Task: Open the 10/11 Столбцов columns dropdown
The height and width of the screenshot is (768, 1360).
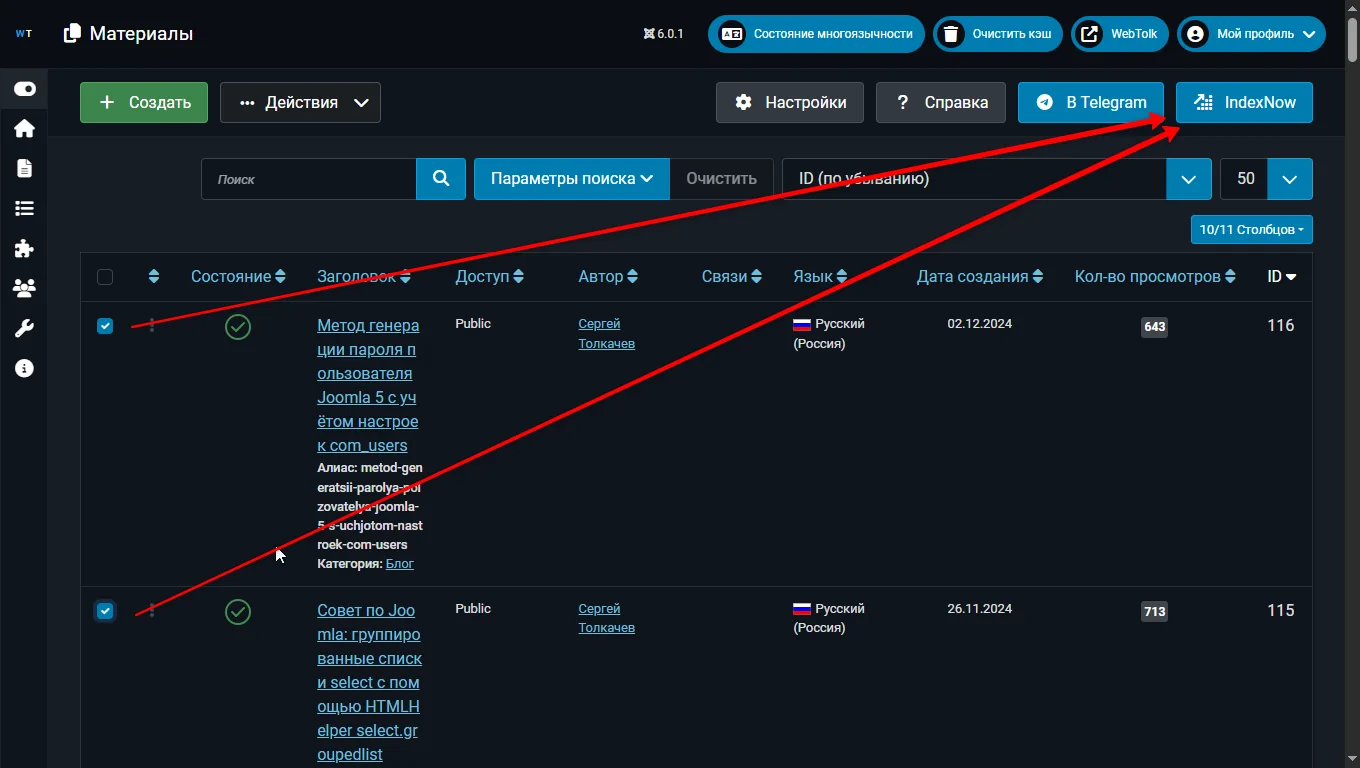Action: [1251, 230]
